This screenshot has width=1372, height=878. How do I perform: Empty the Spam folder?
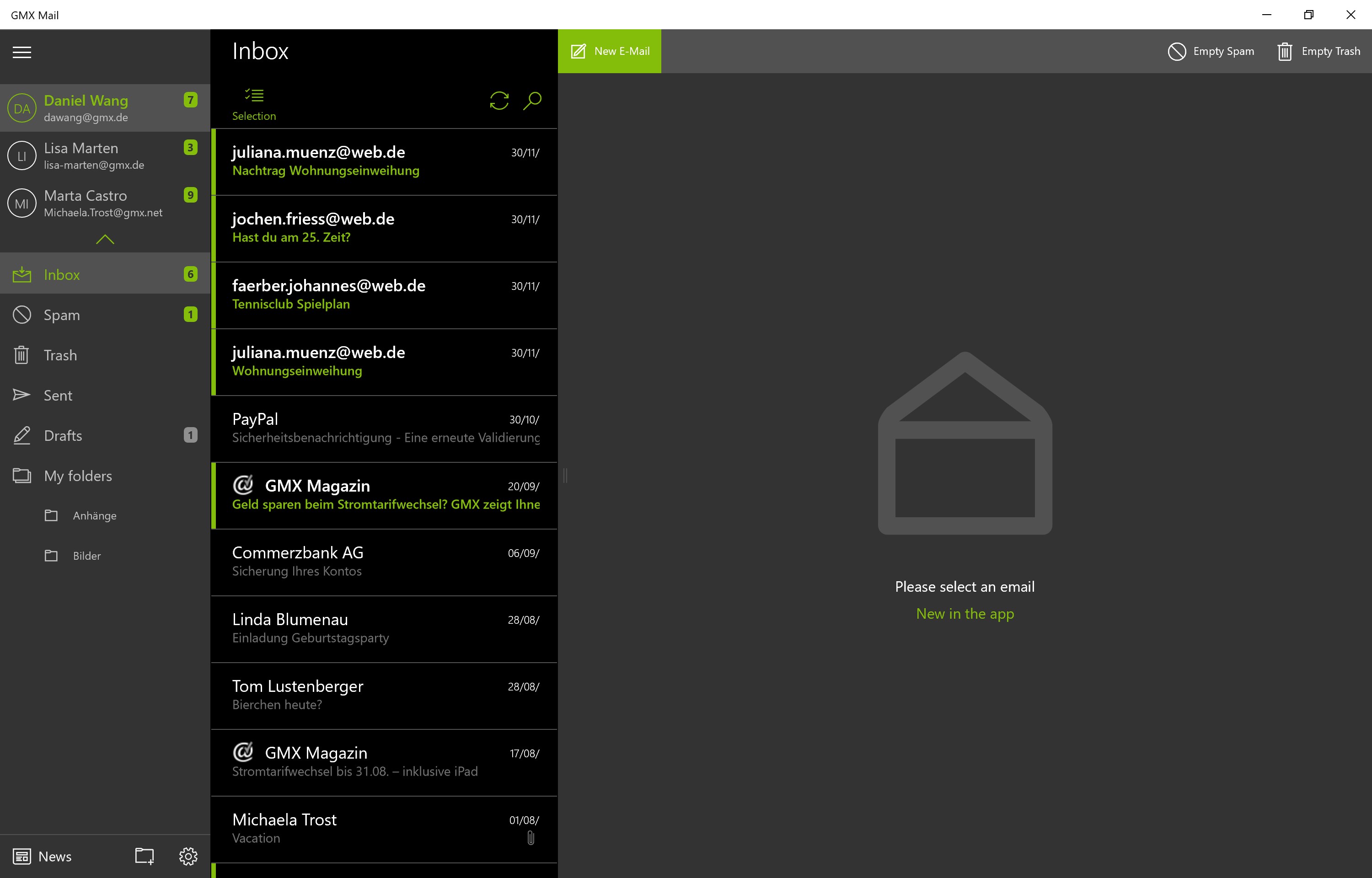(1211, 51)
